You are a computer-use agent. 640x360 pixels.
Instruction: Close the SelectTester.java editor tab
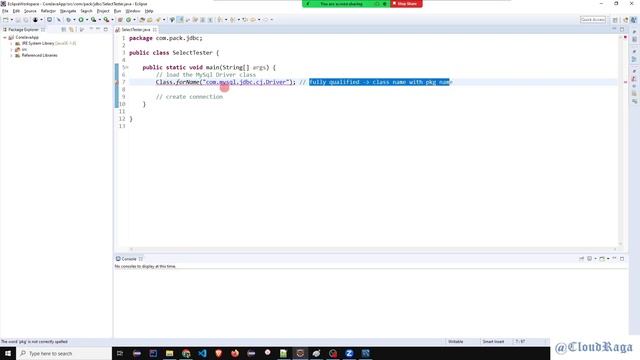click(x=155, y=29)
